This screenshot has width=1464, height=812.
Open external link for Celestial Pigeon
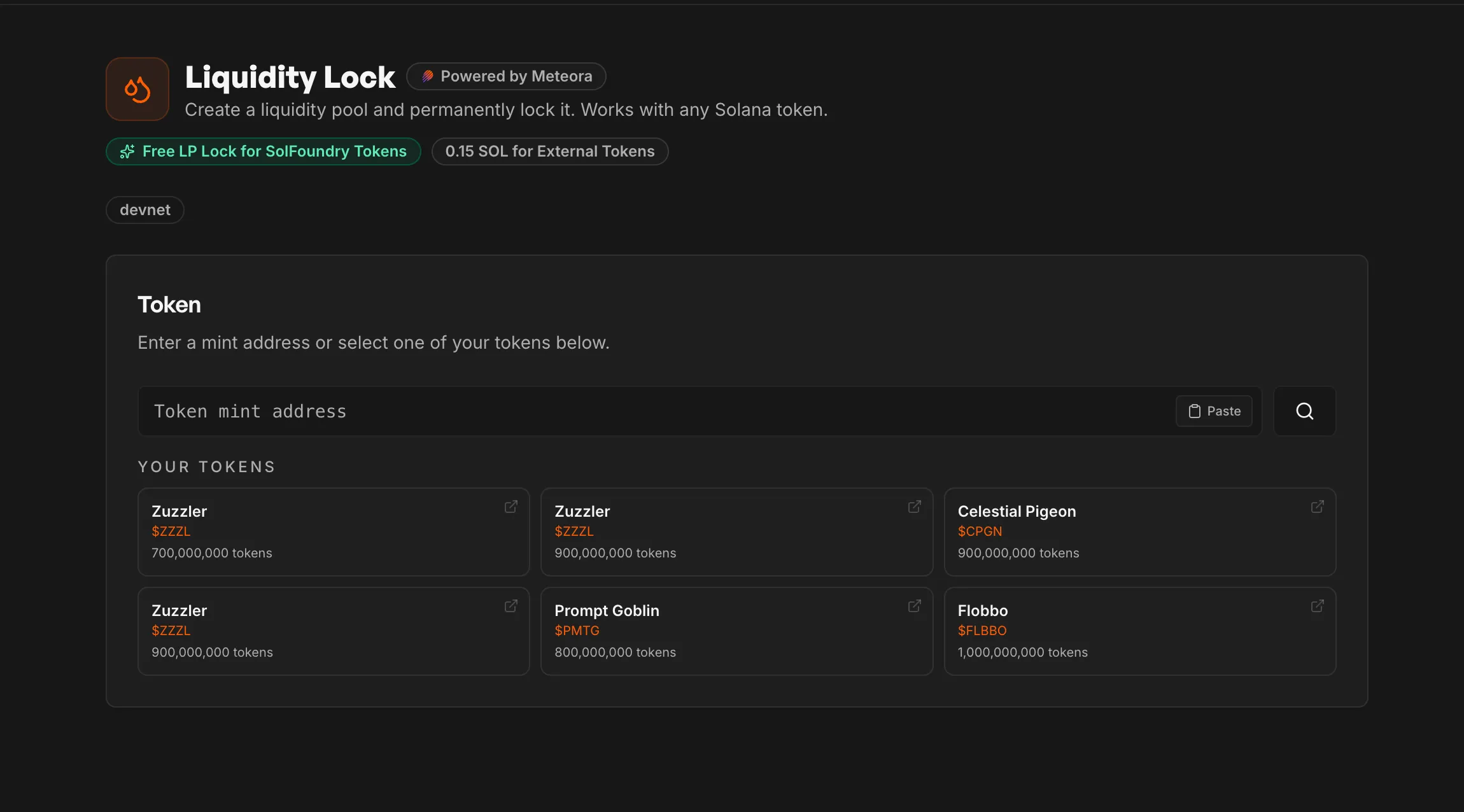click(1317, 507)
